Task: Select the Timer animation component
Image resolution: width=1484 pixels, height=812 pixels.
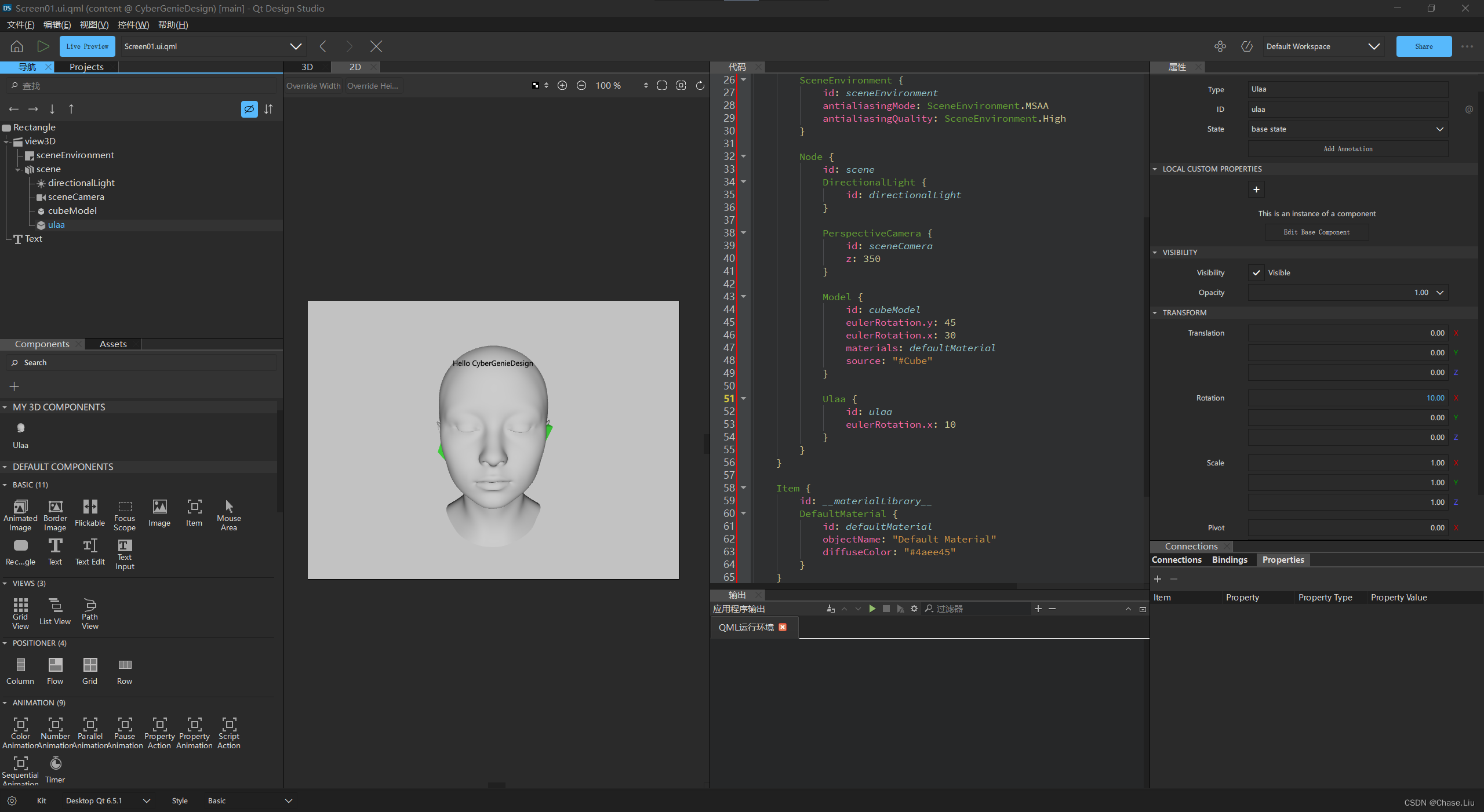Action: point(55,765)
